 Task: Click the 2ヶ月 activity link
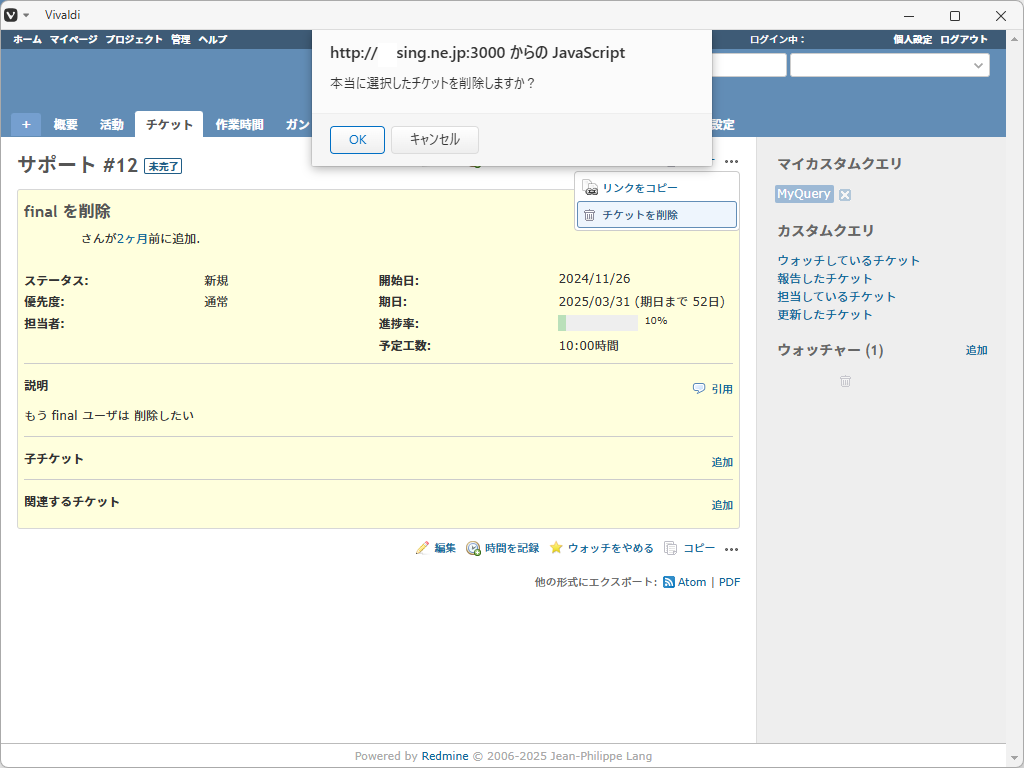[x=132, y=239]
